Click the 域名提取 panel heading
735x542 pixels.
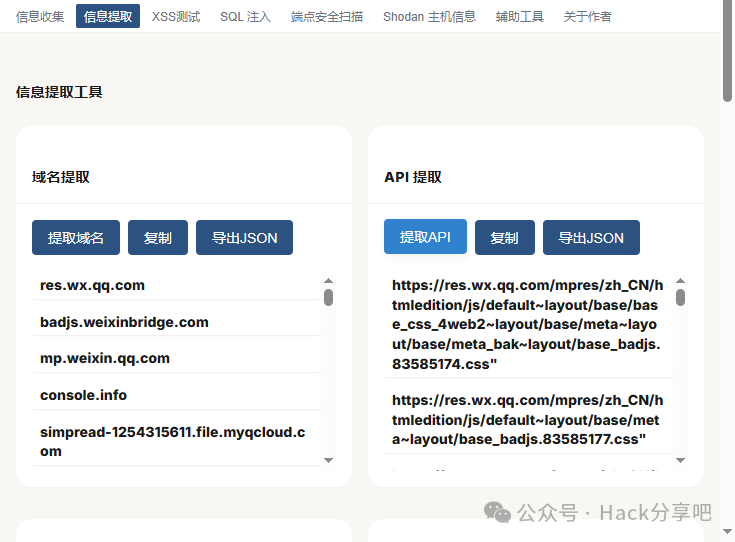pyautogui.click(x=60, y=177)
